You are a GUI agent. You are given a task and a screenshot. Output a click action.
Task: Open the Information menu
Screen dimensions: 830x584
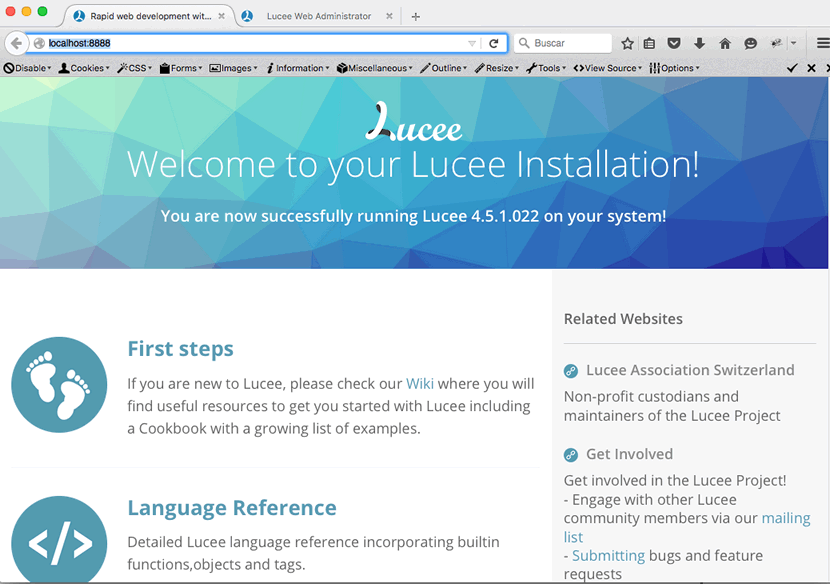coord(297,68)
